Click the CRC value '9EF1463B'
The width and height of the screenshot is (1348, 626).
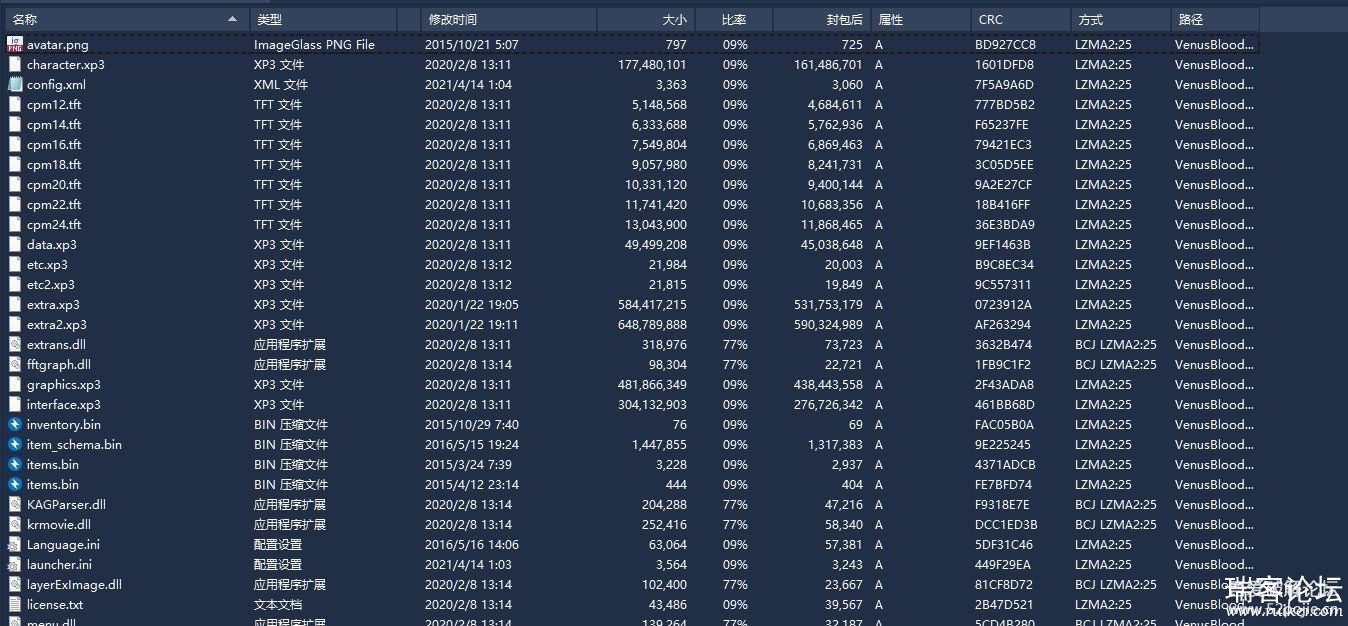point(1003,244)
